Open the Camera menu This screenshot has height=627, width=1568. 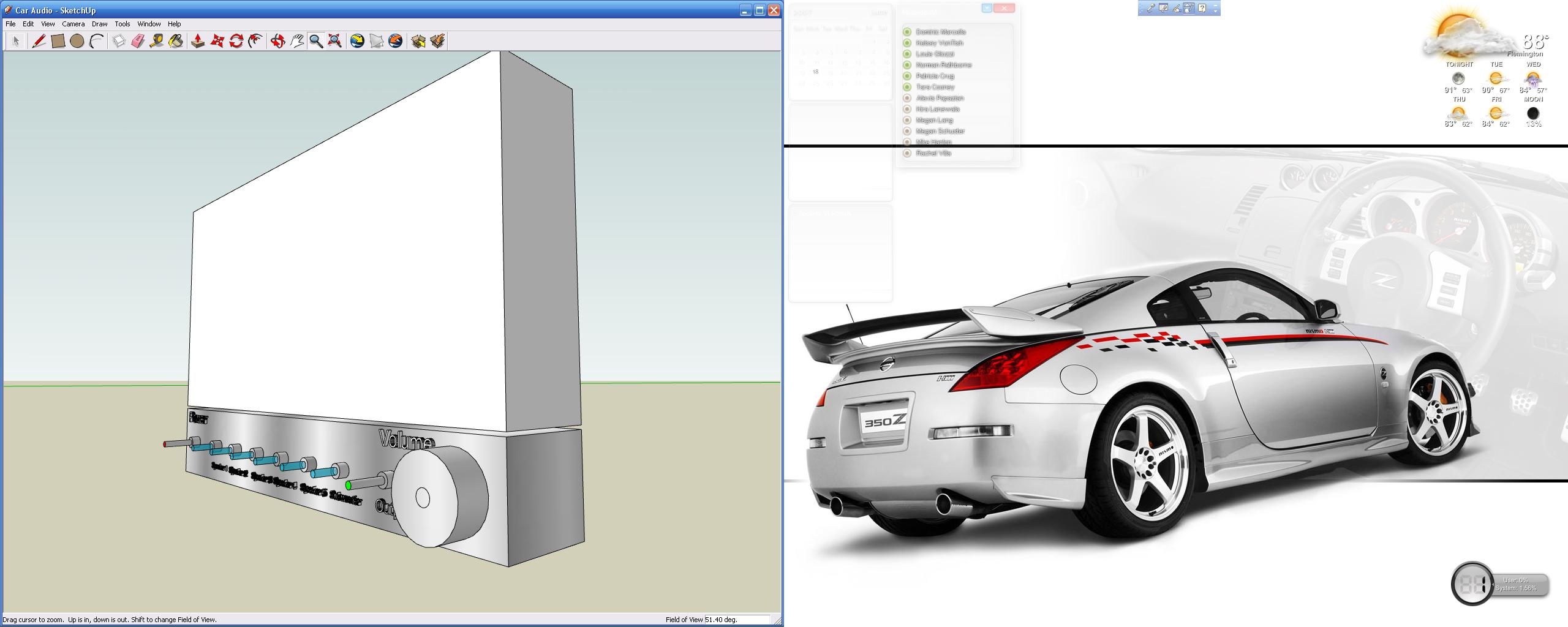click(73, 24)
